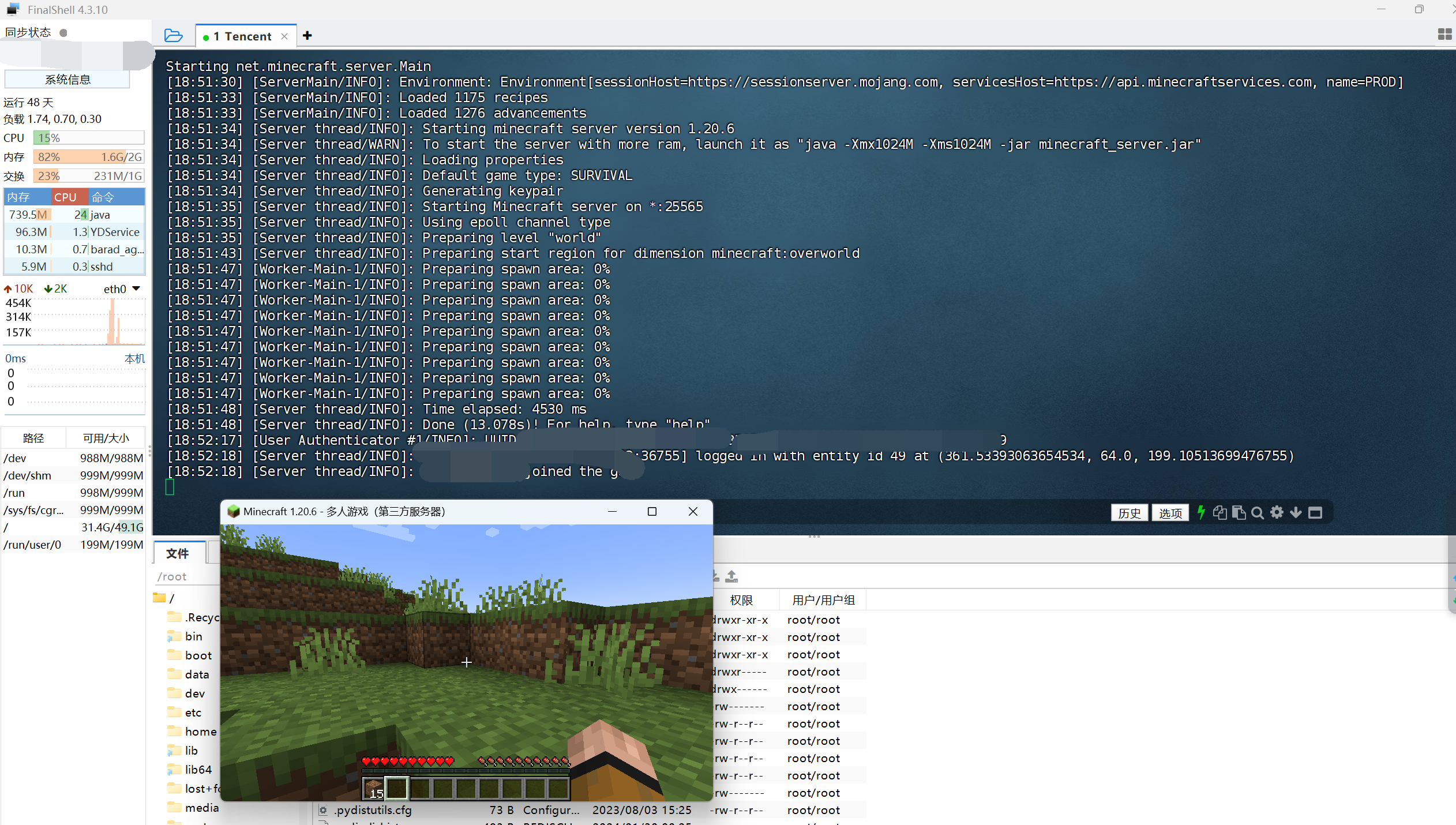The image size is (1456, 825).
Task: Maximize the Minecraft 1.20.6 window
Action: coord(652,512)
